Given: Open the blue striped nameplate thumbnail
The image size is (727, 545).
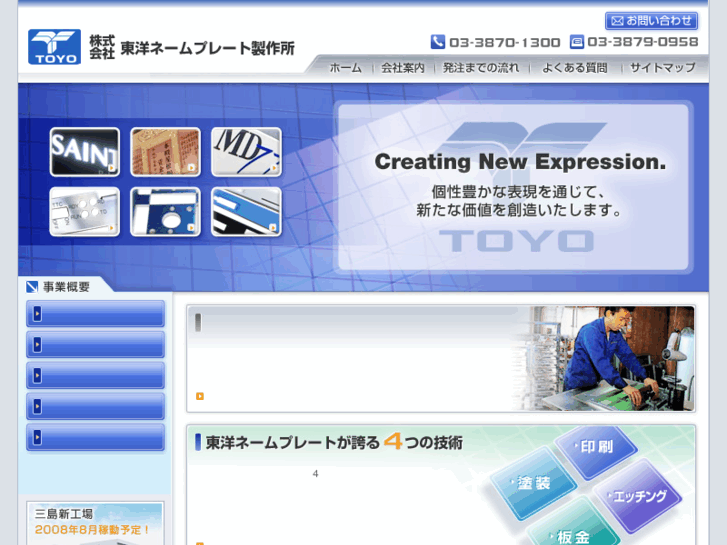Looking at the screenshot, I should point(246,212).
